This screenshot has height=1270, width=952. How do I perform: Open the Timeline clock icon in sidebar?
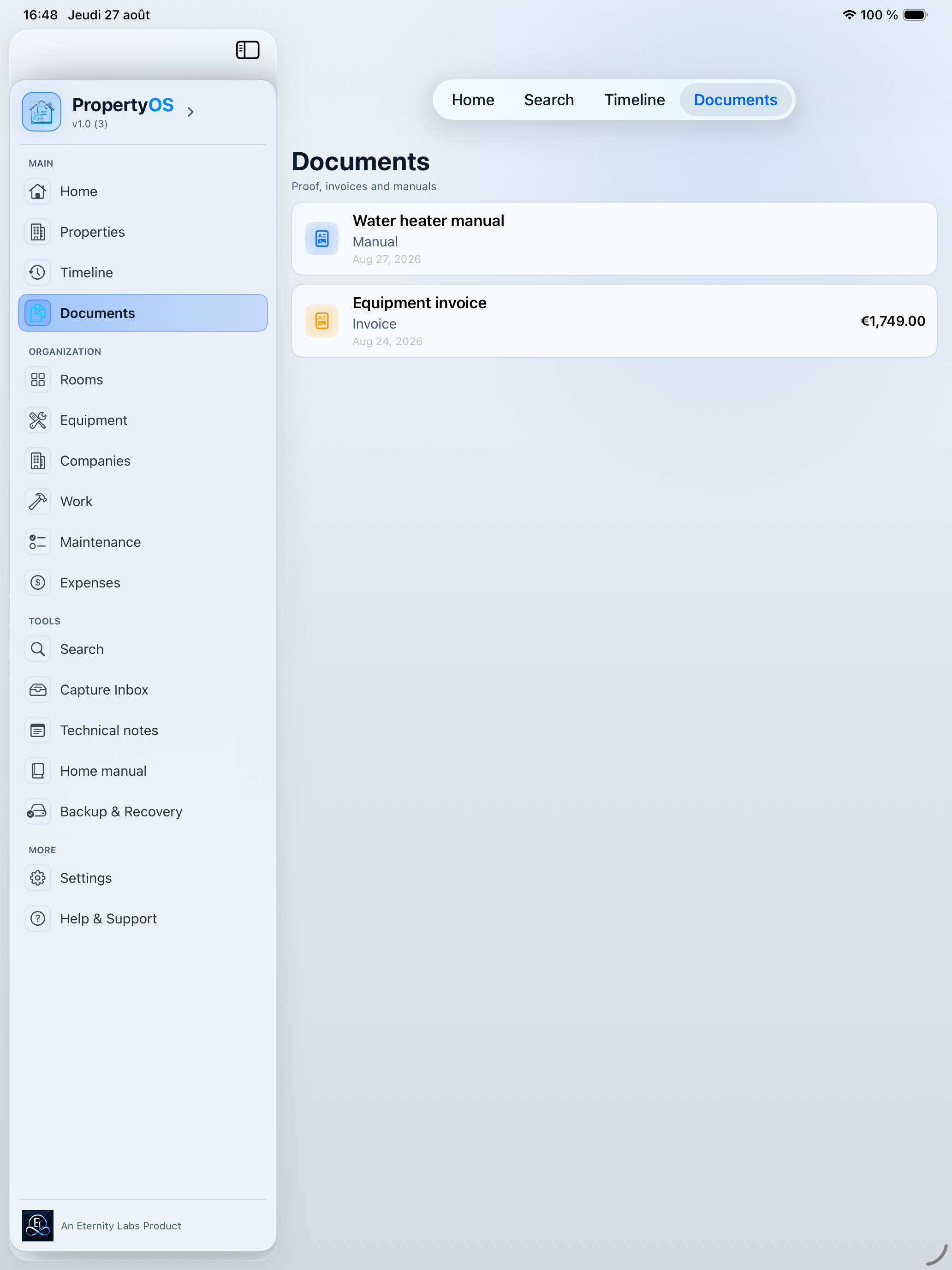(x=38, y=272)
